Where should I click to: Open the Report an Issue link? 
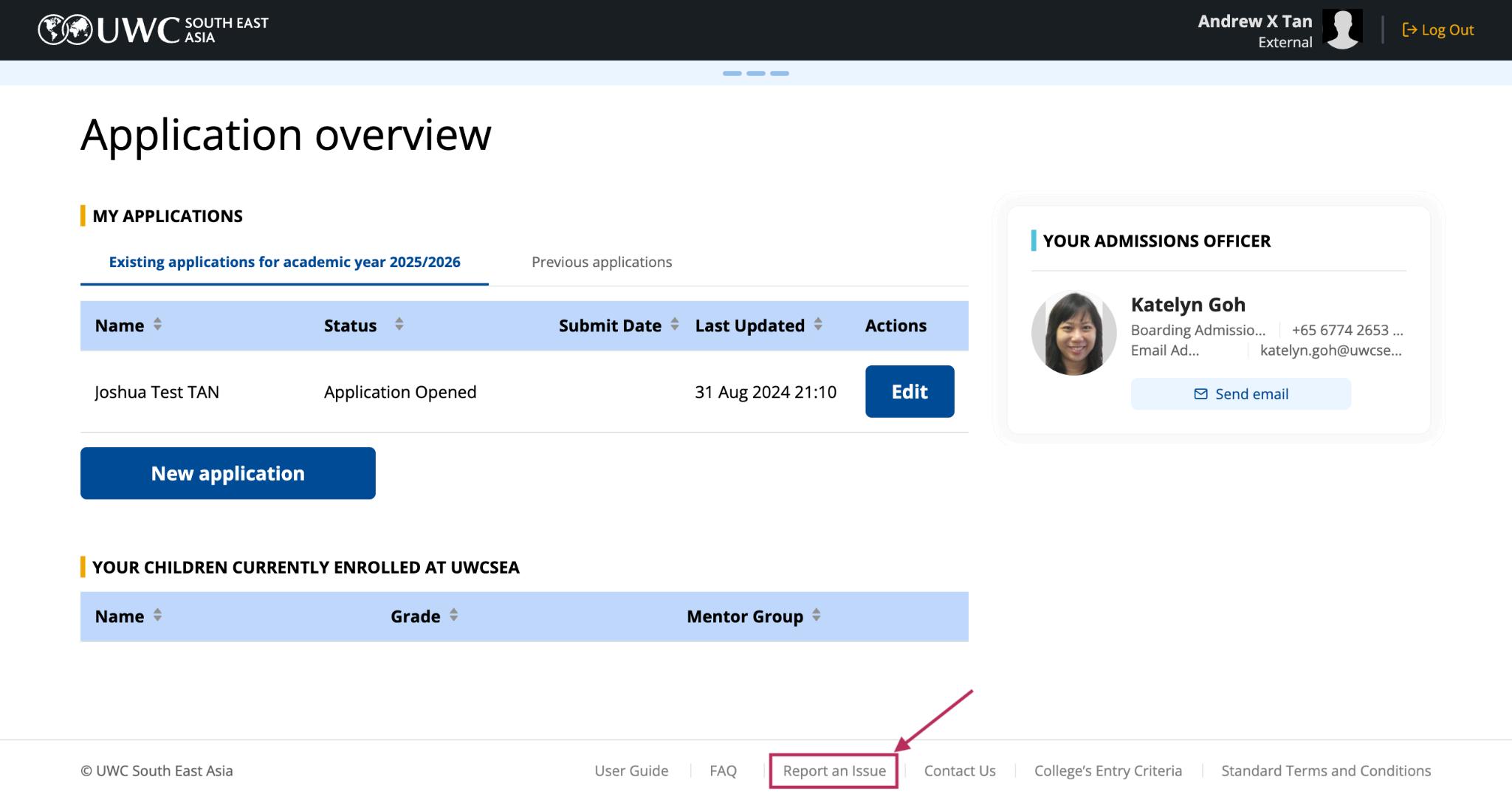[834, 771]
